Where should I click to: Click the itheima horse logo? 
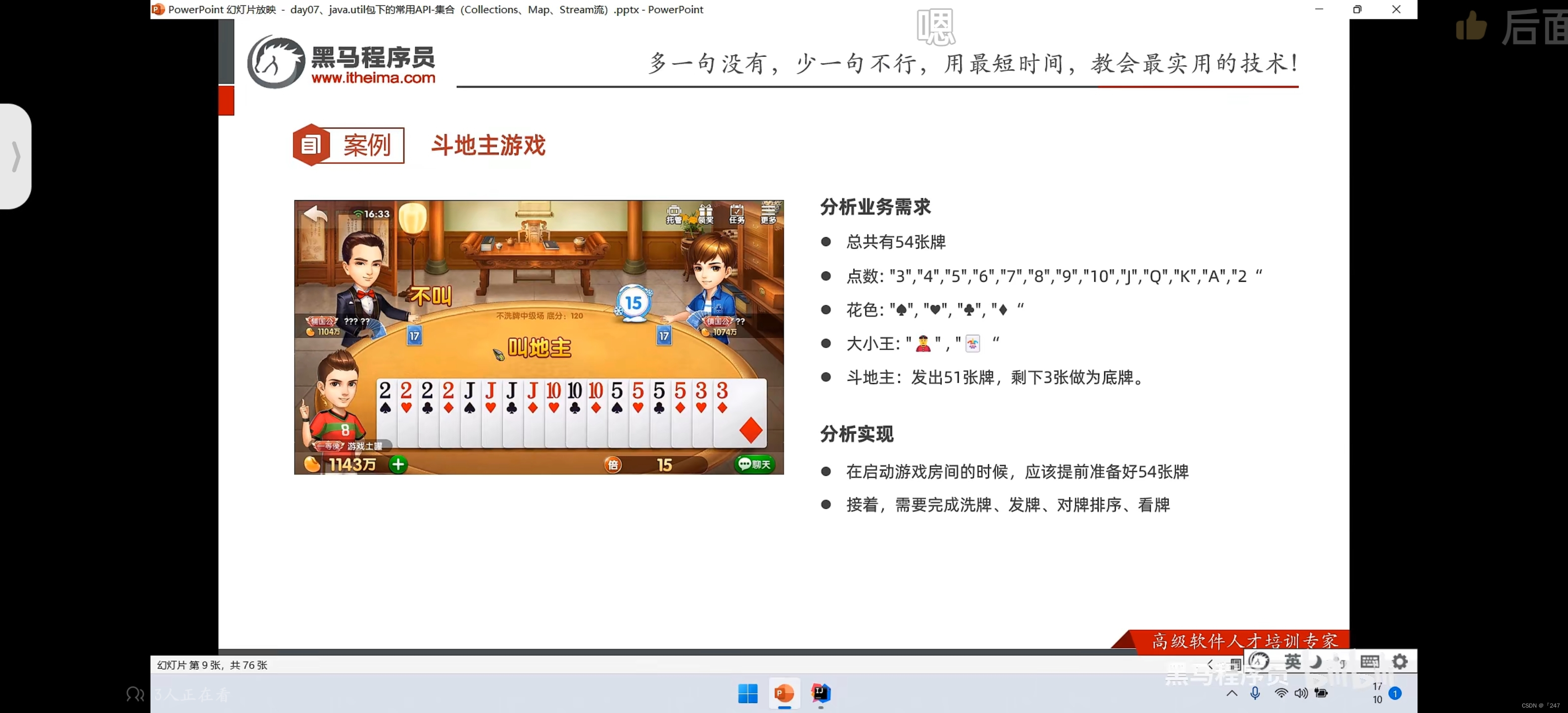pyautogui.click(x=276, y=62)
